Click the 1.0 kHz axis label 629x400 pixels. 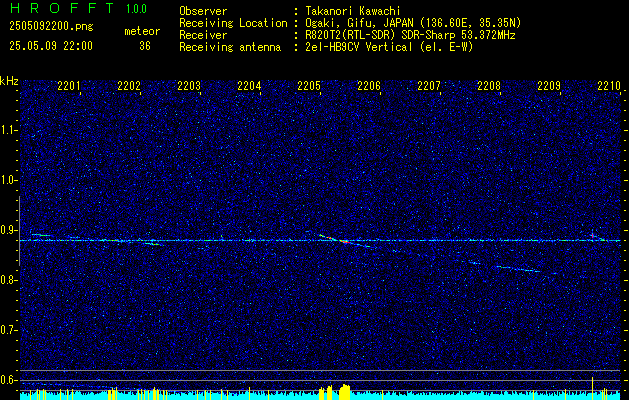[x=9, y=180]
